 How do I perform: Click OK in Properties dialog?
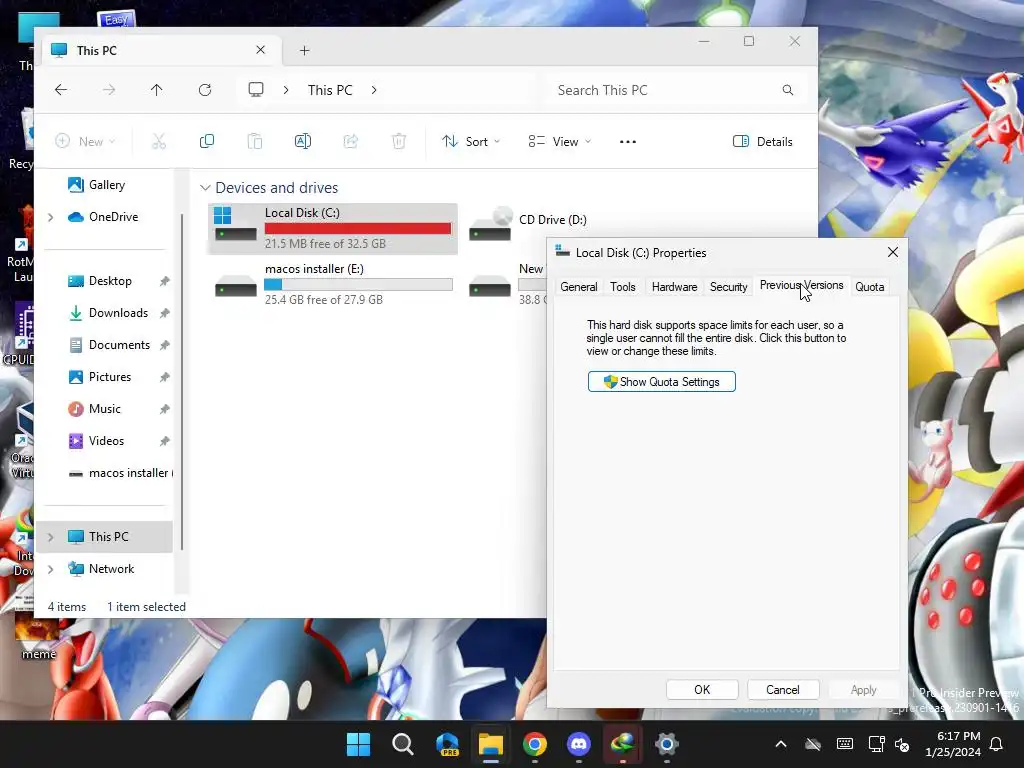click(702, 690)
